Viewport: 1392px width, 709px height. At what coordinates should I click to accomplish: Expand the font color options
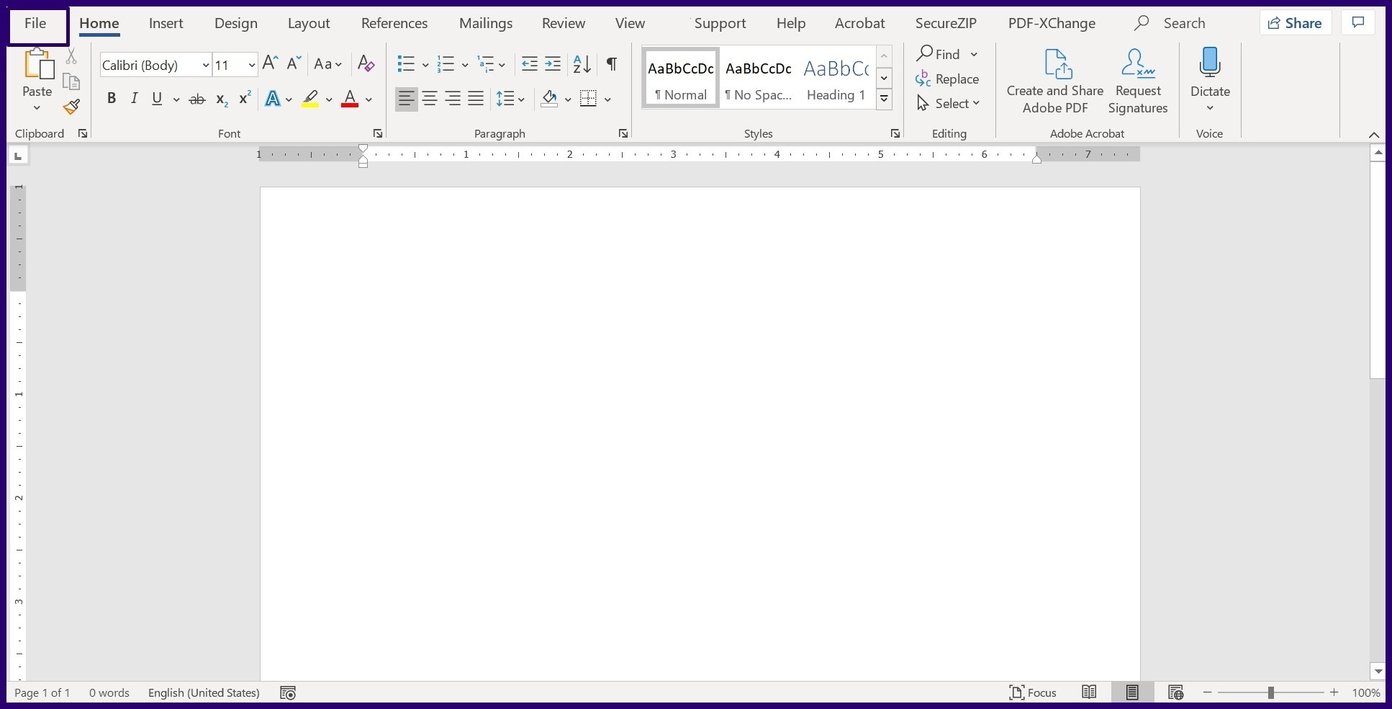(x=366, y=99)
